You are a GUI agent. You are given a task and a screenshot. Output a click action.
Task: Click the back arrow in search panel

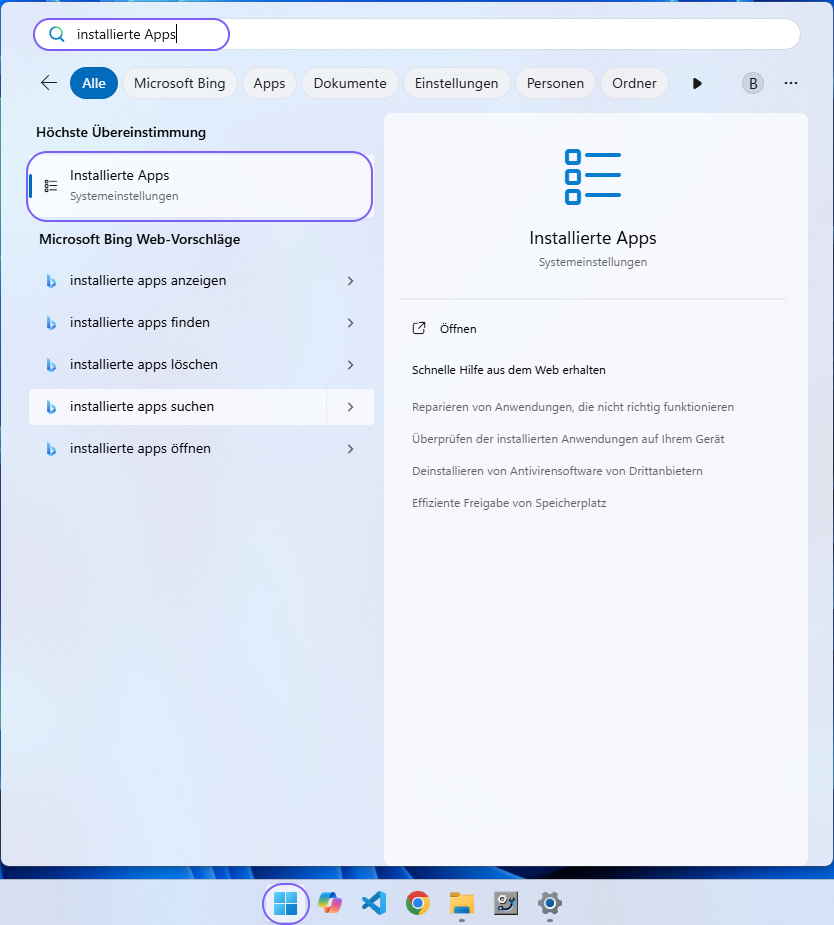point(48,83)
